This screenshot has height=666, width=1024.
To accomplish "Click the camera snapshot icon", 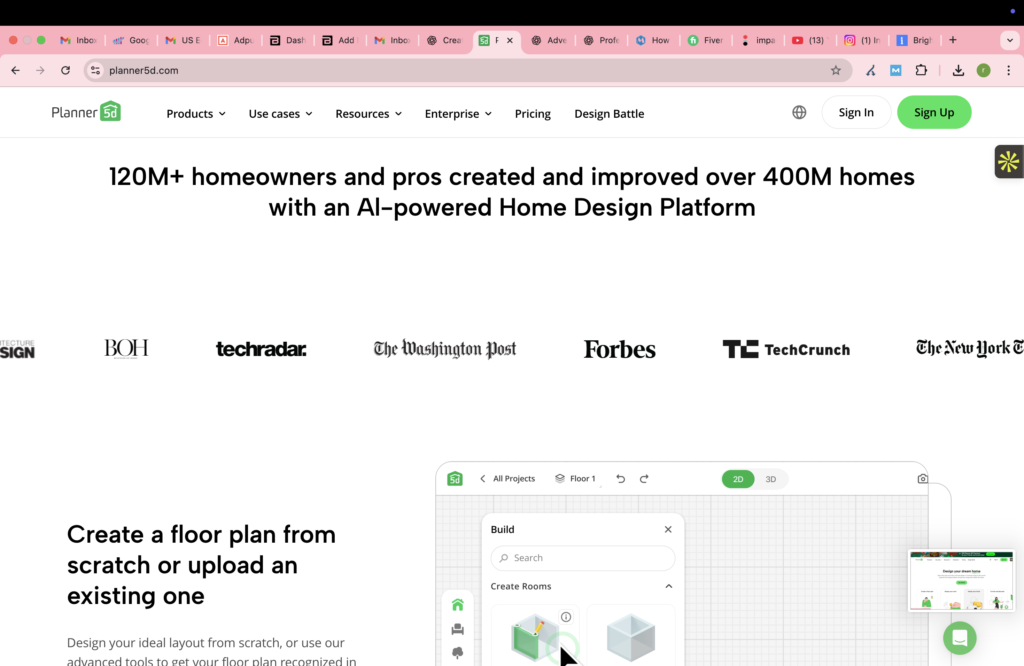I will [922, 479].
